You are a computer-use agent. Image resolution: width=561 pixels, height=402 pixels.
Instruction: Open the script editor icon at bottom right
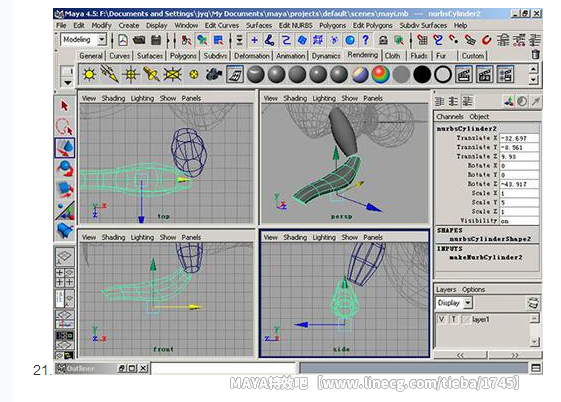(536, 368)
